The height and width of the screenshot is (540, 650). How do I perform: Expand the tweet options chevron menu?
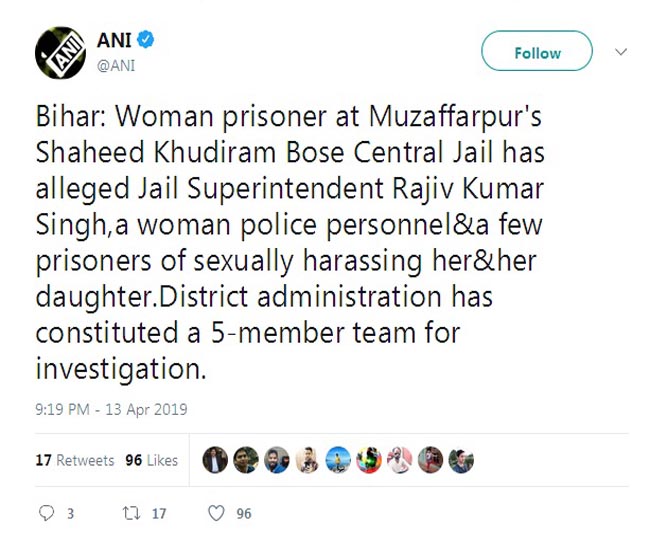click(x=620, y=51)
